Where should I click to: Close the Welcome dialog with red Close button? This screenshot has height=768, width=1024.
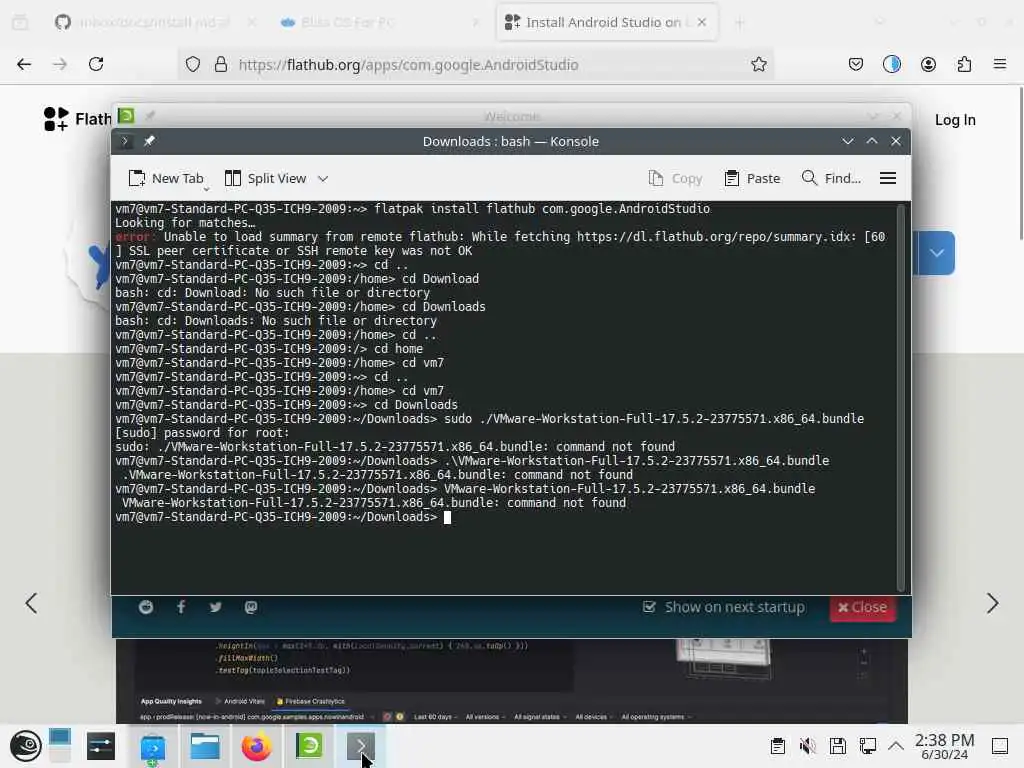(862, 607)
